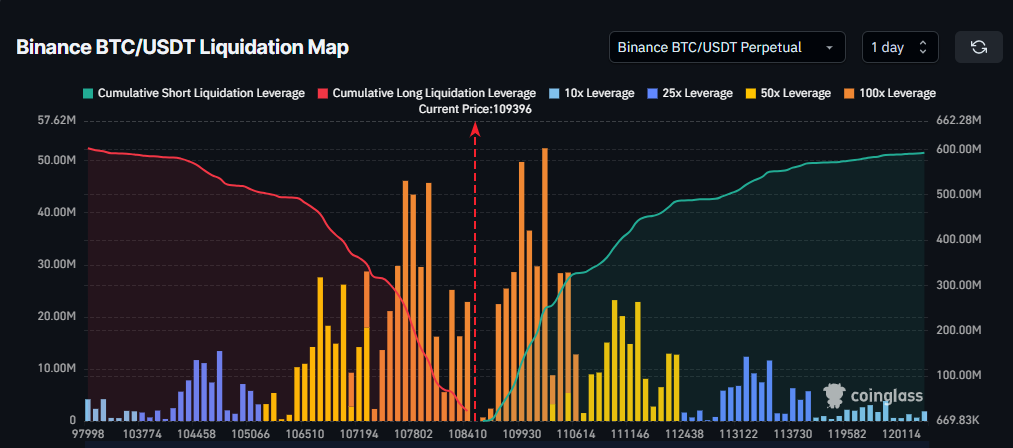Viewport: 1013px width, 448px height.
Task: Click the refresh chart icon button
Action: pos(978,47)
